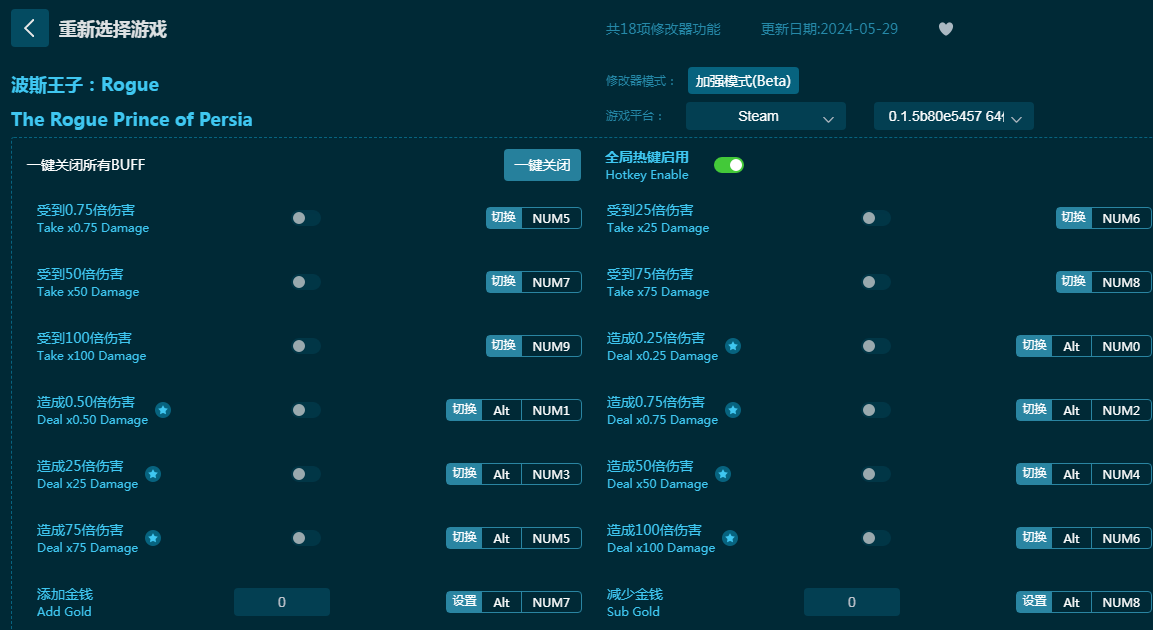
Task: Enable the Take x50 Damage switch
Action: [x=306, y=282]
